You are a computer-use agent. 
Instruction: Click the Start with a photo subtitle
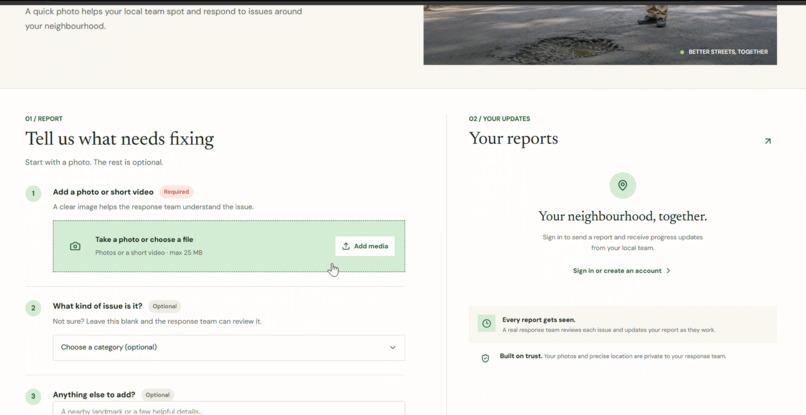coord(94,163)
